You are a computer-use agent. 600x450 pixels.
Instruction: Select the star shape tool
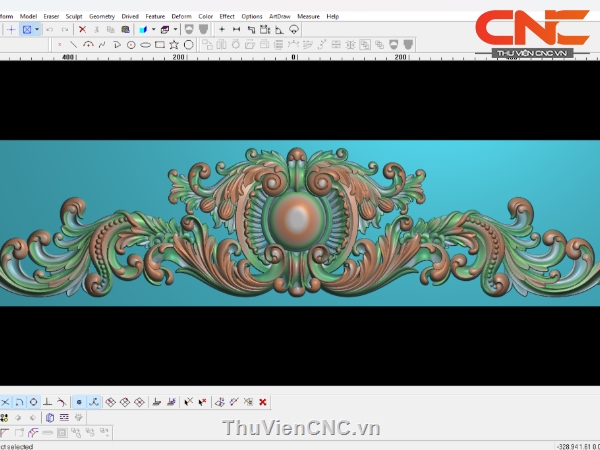click(x=174, y=45)
